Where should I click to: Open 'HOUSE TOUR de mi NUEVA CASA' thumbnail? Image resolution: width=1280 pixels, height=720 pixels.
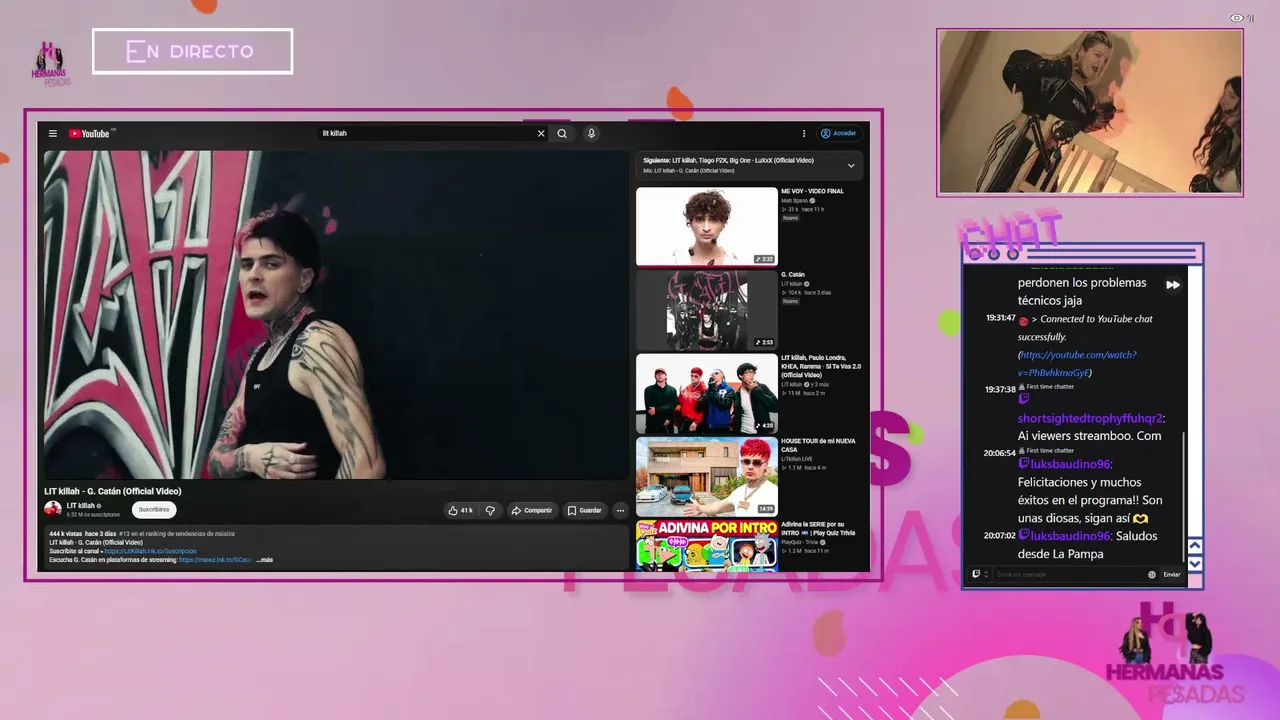707,476
